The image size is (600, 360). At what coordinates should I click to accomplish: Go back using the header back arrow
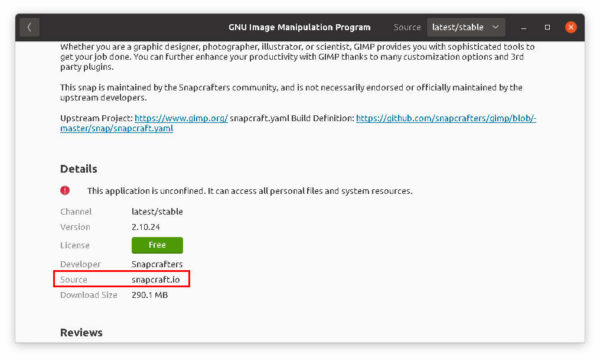[x=29, y=27]
